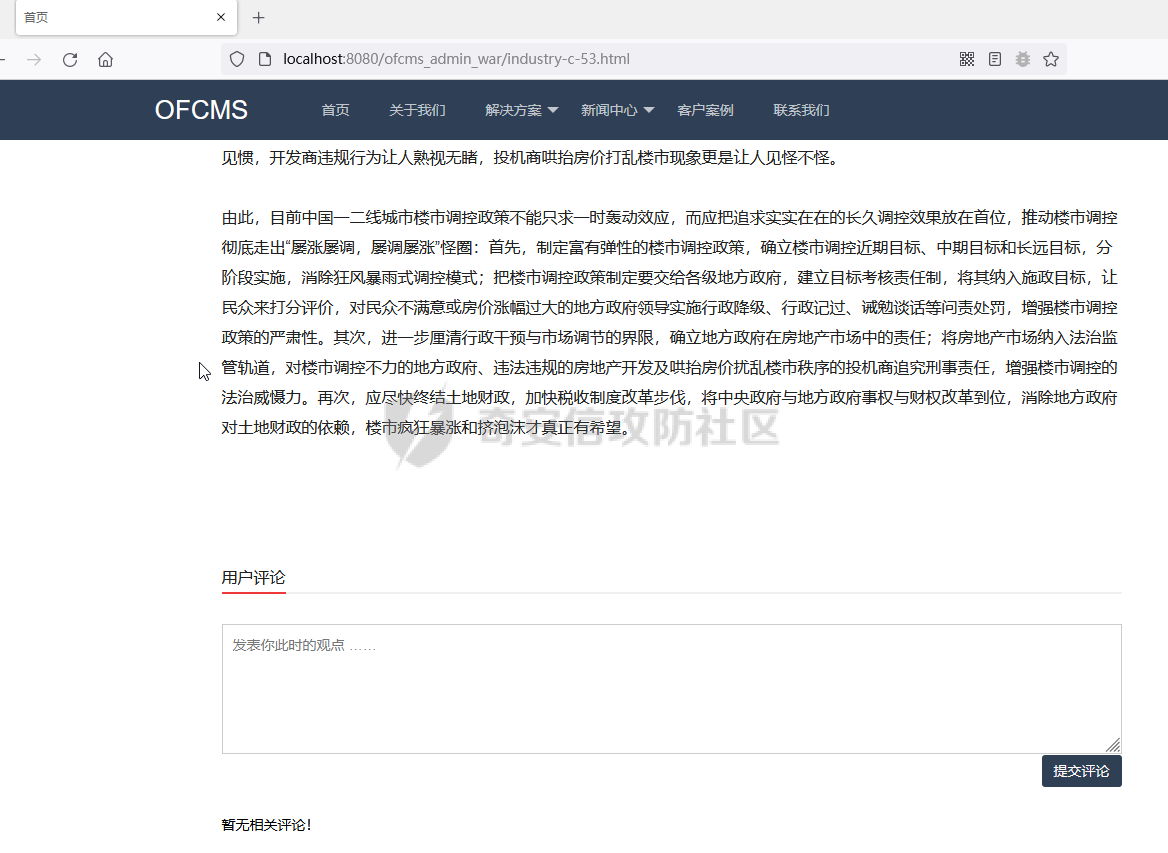Open 首页 in the navigation bar
1168x853 pixels.
tap(335, 110)
